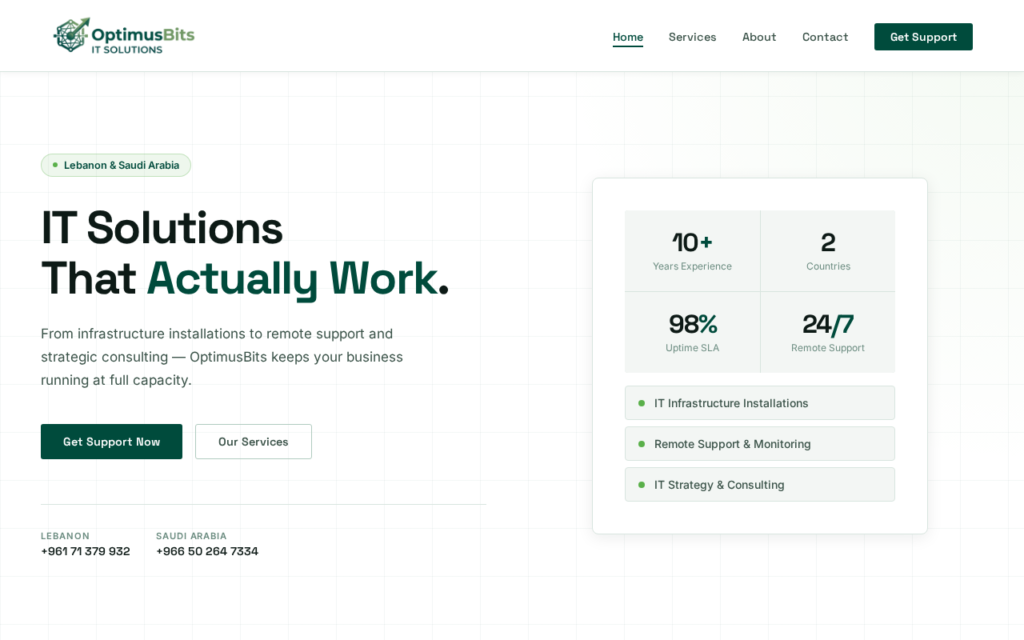Click the LEBANON label above phone number
This screenshot has width=1024, height=640.
click(x=65, y=536)
